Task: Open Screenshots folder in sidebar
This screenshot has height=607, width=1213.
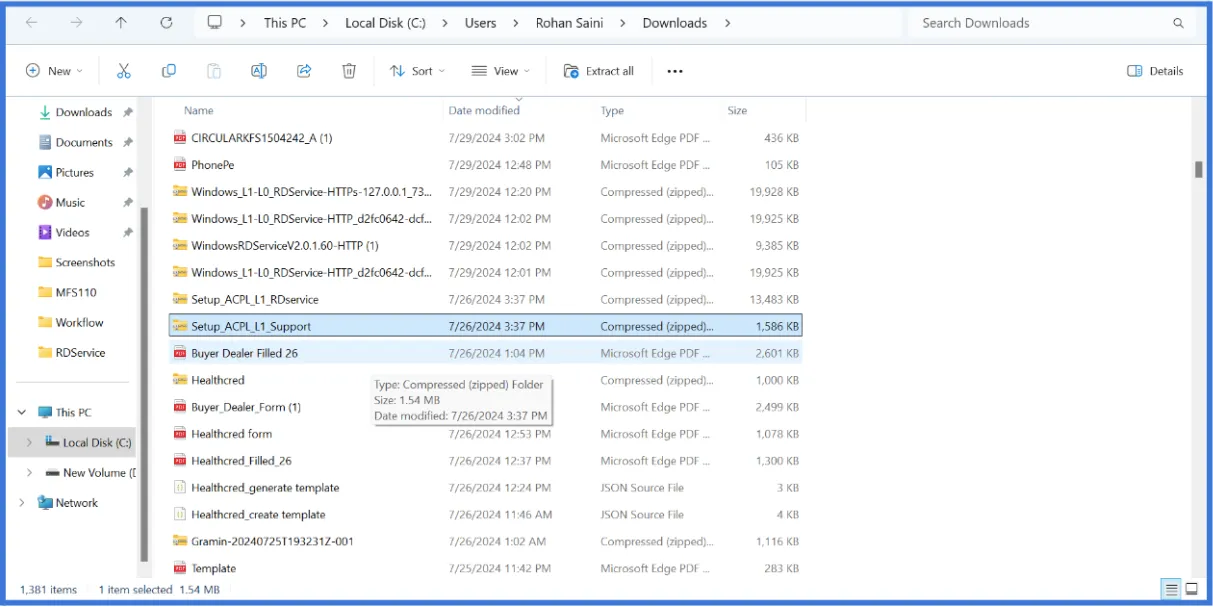Action: click(x=85, y=262)
